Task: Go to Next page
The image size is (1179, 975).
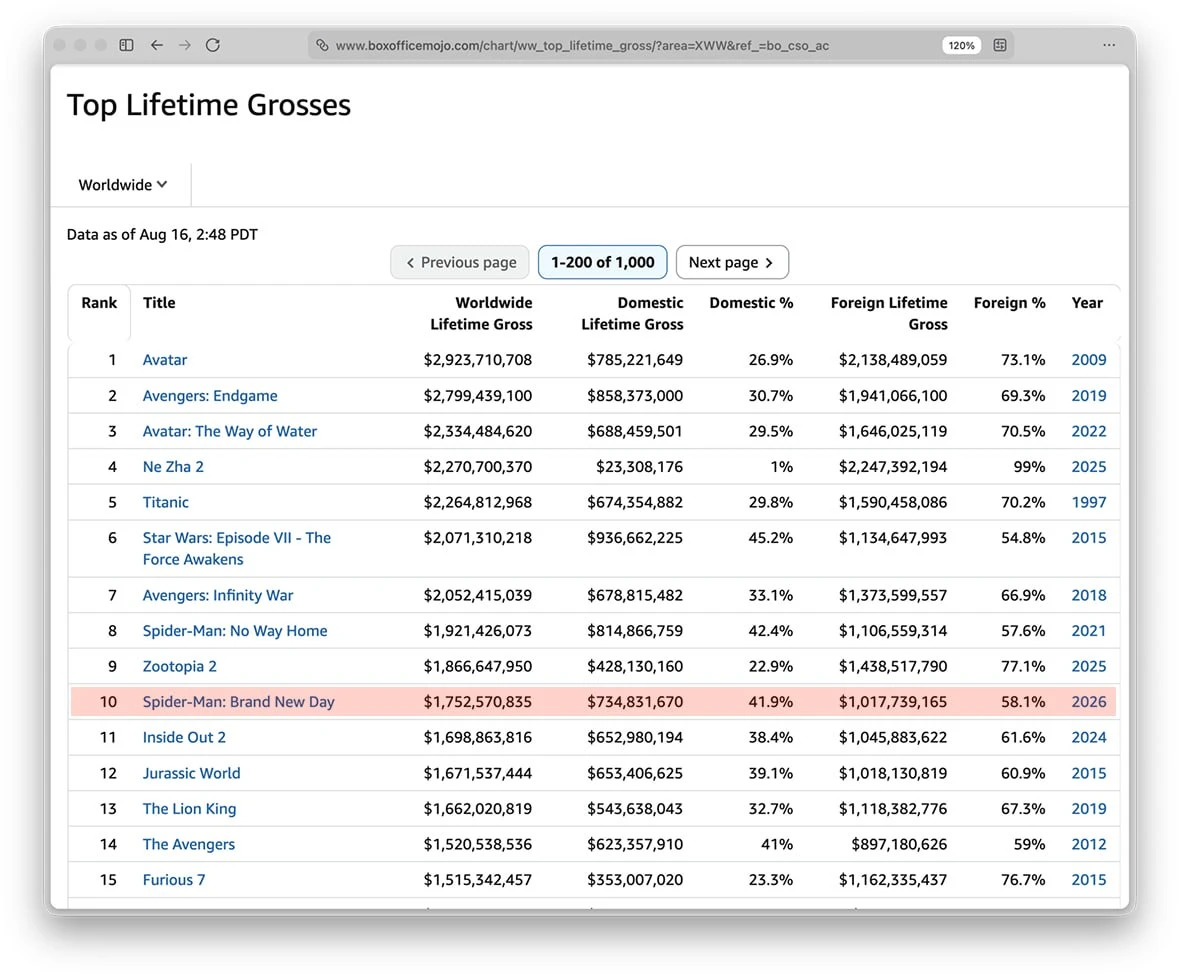Action: click(732, 262)
